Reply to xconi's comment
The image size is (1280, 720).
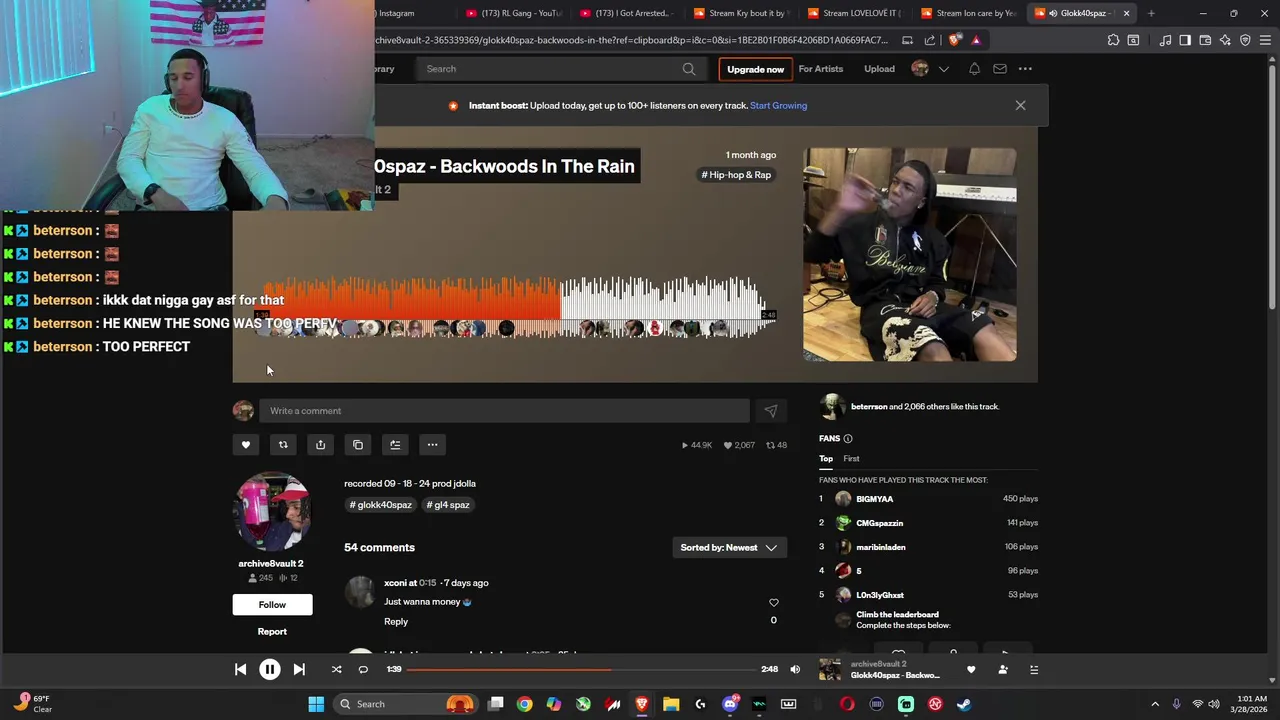pos(396,622)
